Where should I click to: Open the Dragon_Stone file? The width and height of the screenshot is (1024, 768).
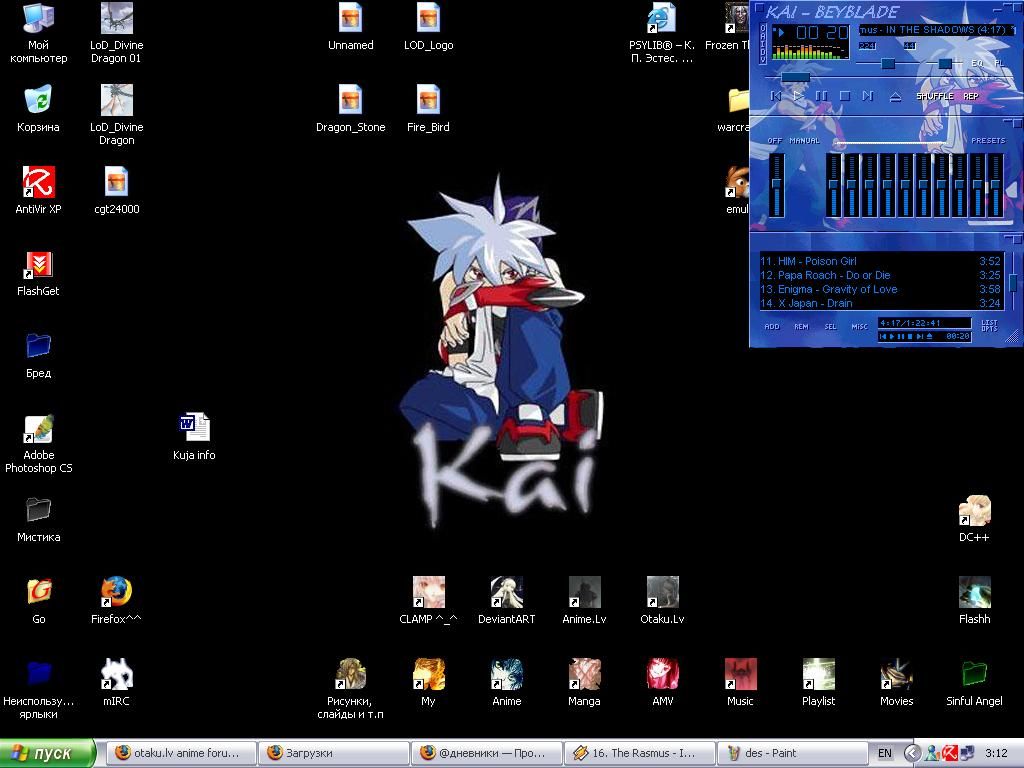(351, 108)
